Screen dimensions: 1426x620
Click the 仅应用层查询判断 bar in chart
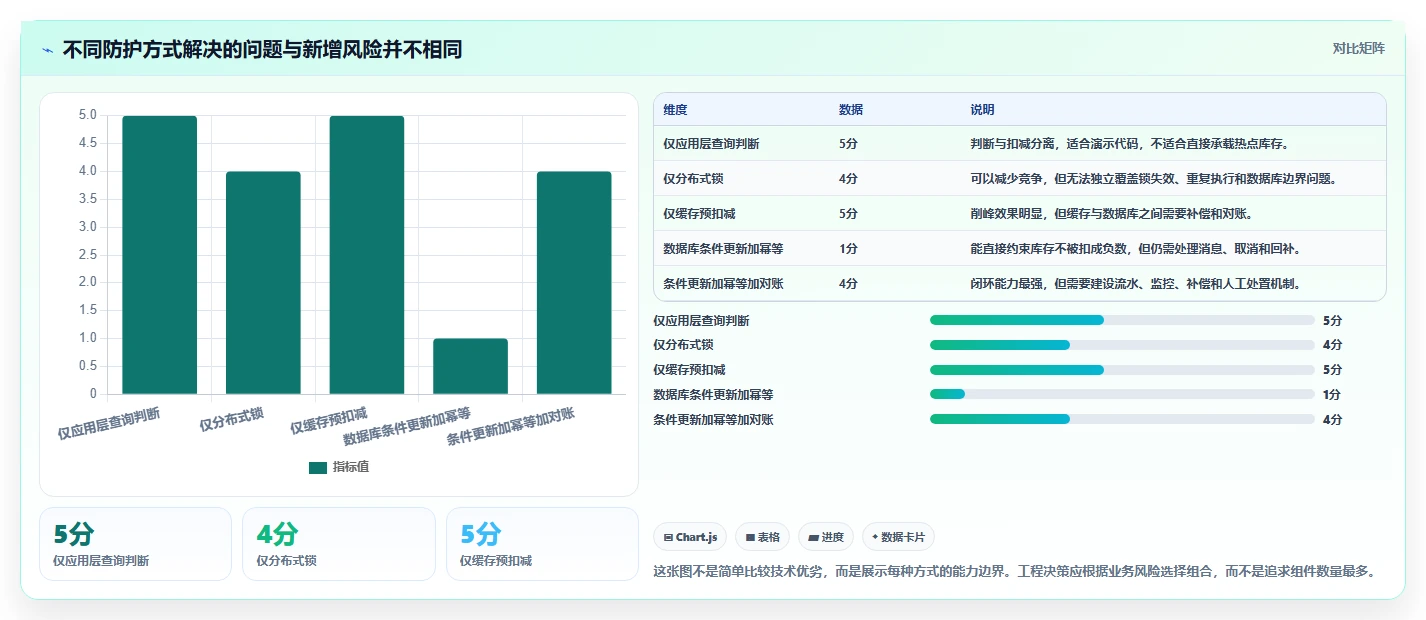point(160,255)
